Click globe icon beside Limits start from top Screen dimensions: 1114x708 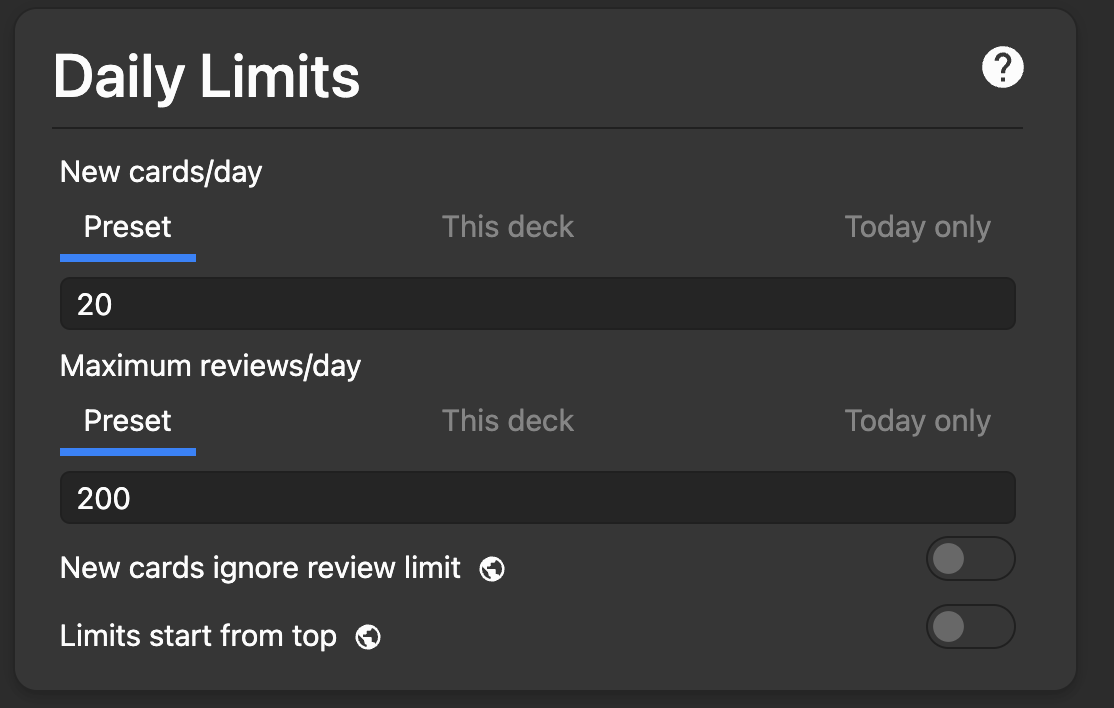tap(368, 636)
